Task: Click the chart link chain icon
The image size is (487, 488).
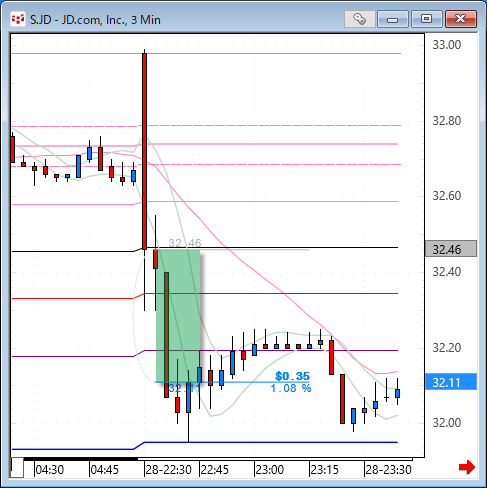Action: (x=360, y=19)
